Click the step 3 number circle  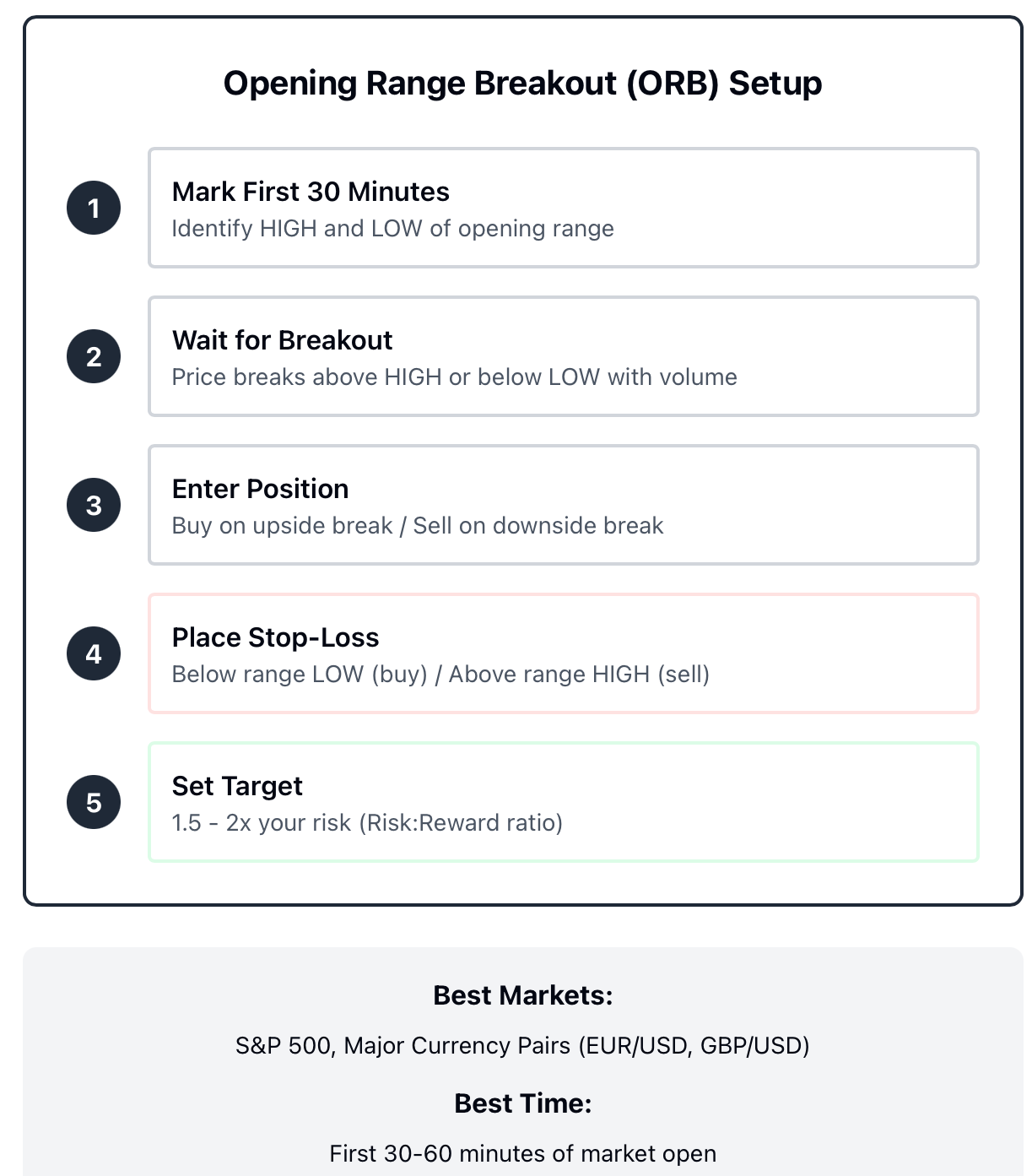pos(94,505)
